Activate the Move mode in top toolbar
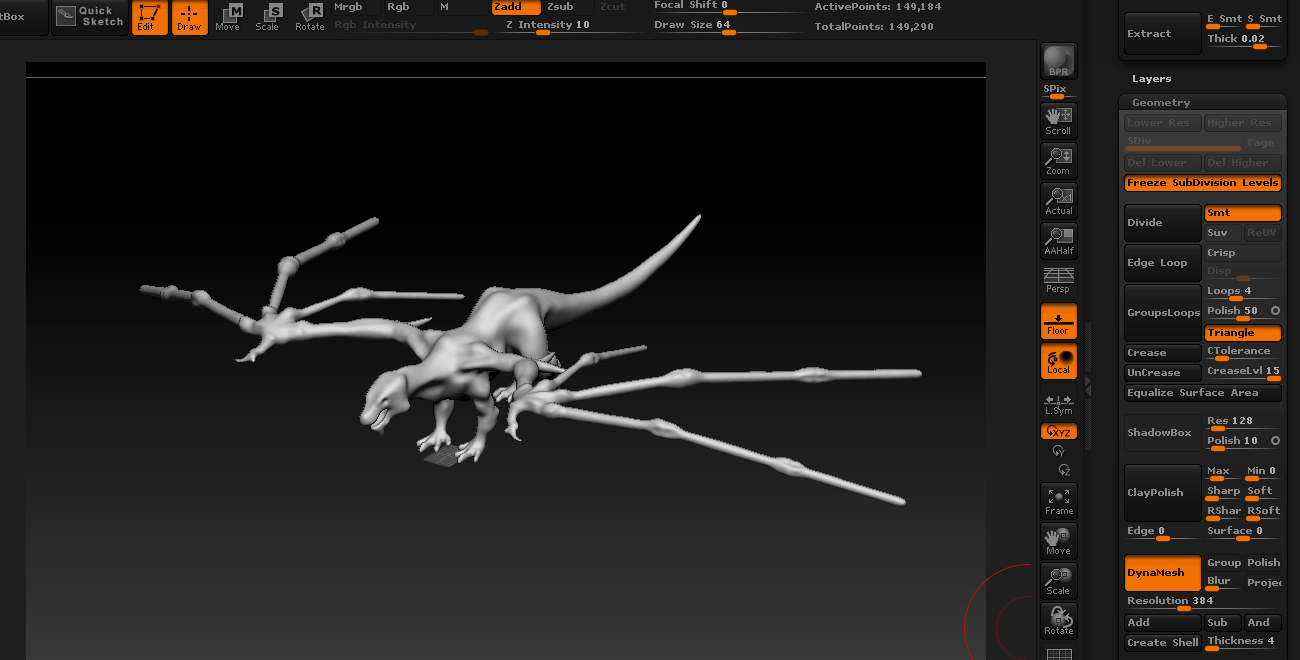 (228, 17)
